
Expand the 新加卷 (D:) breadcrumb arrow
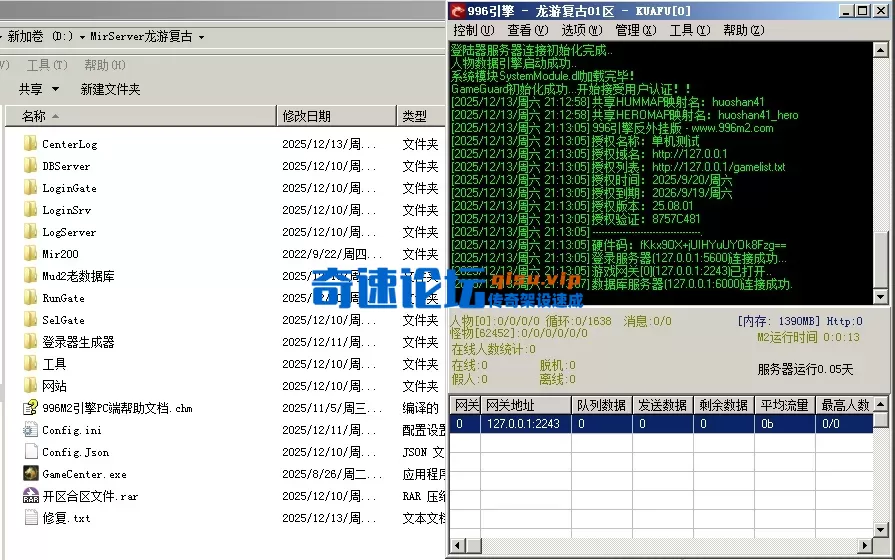(x=82, y=37)
